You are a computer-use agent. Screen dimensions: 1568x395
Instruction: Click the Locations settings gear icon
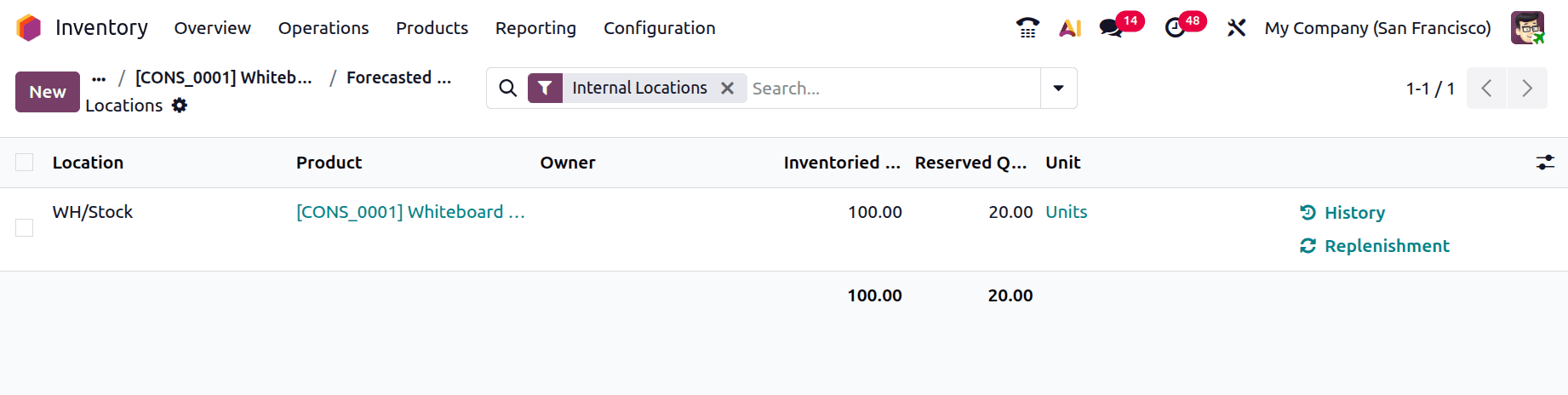[x=180, y=106]
